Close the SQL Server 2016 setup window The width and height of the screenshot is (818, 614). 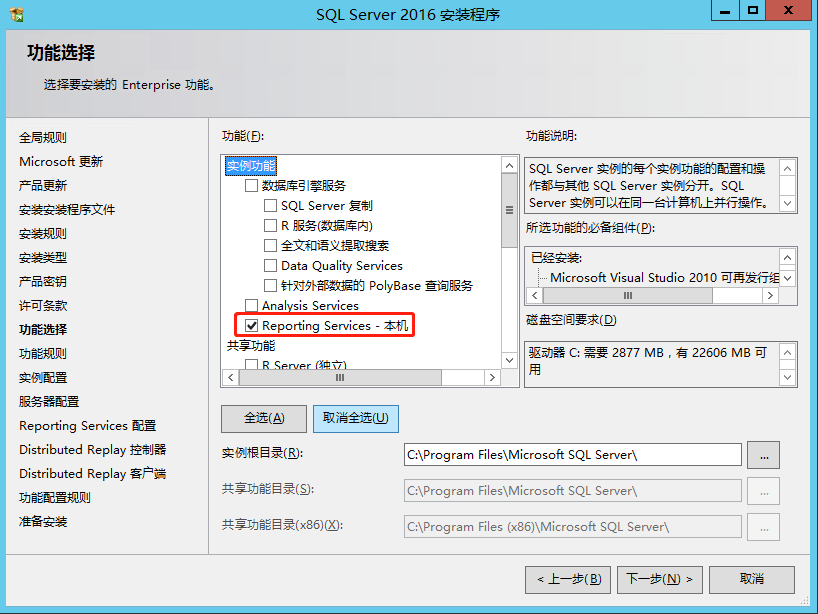[x=789, y=10]
